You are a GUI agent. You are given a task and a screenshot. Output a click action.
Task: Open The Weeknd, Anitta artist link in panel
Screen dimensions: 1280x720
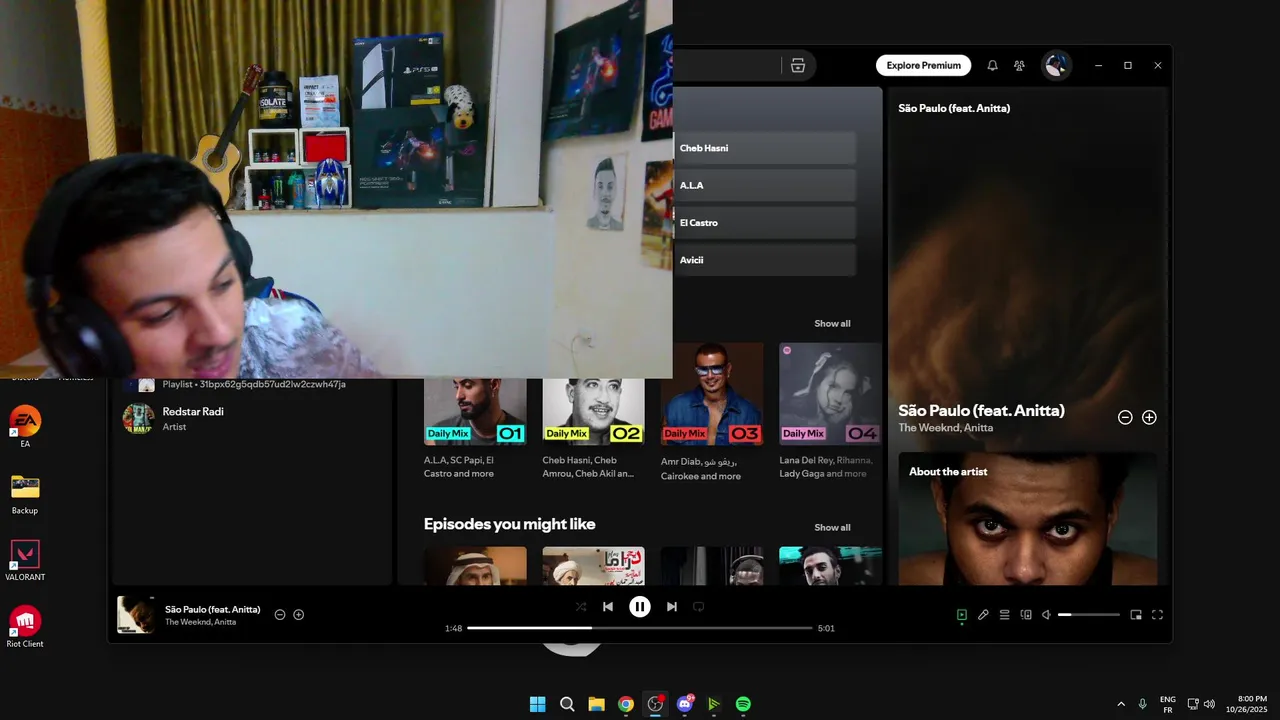945,428
